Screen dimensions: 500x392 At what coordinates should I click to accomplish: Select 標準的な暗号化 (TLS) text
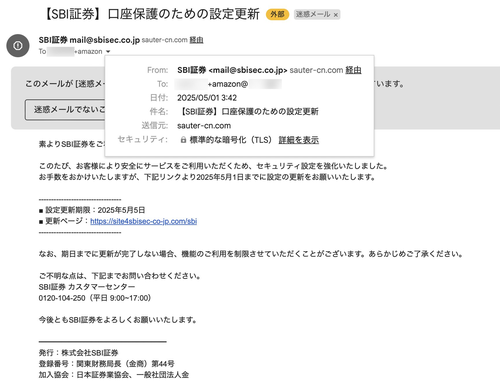(x=231, y=140)
